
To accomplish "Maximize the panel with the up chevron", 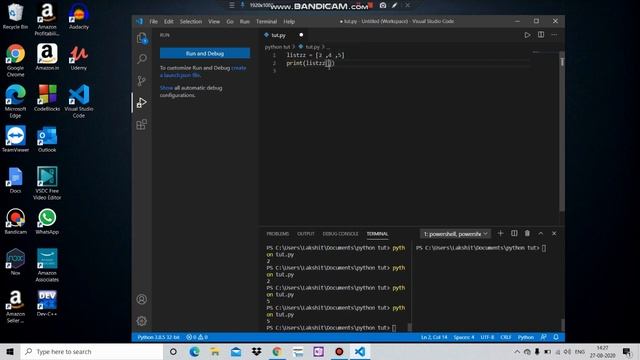I will click(541, 233).
